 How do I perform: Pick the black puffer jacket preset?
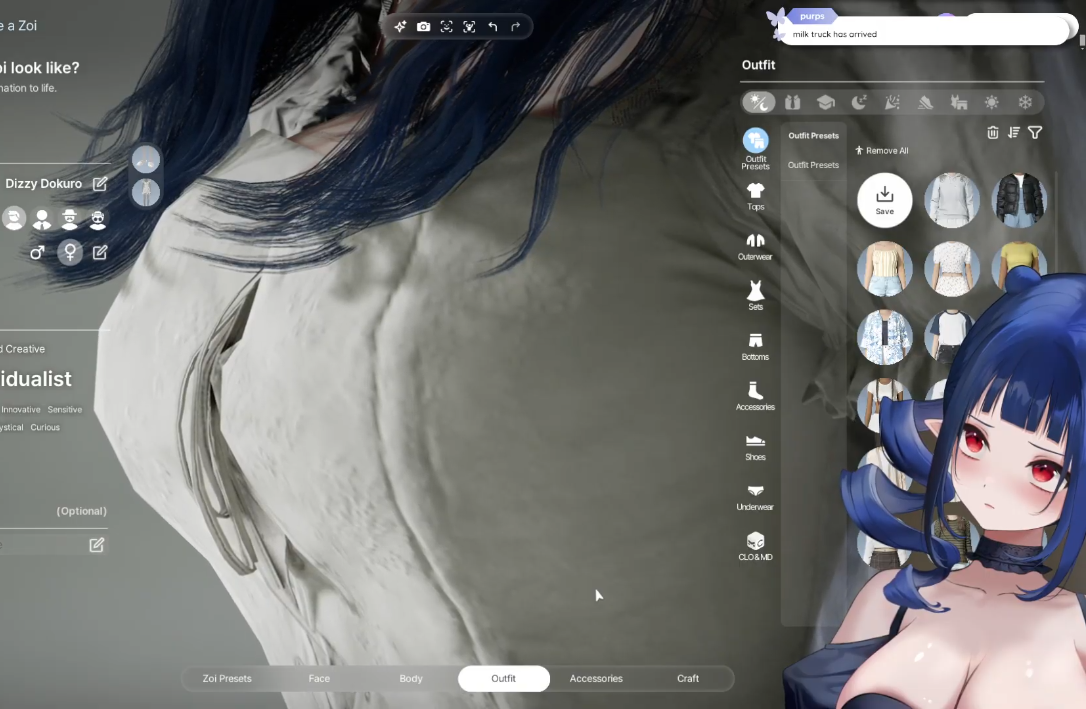point(1018,200)
